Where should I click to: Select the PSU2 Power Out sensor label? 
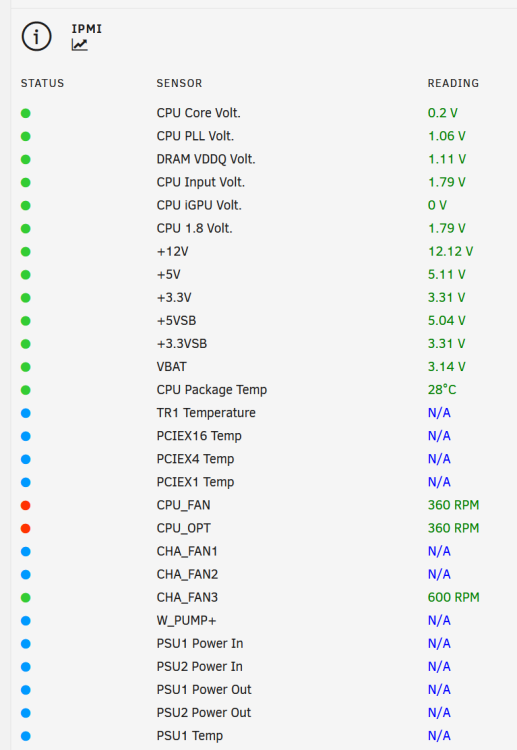204,713
